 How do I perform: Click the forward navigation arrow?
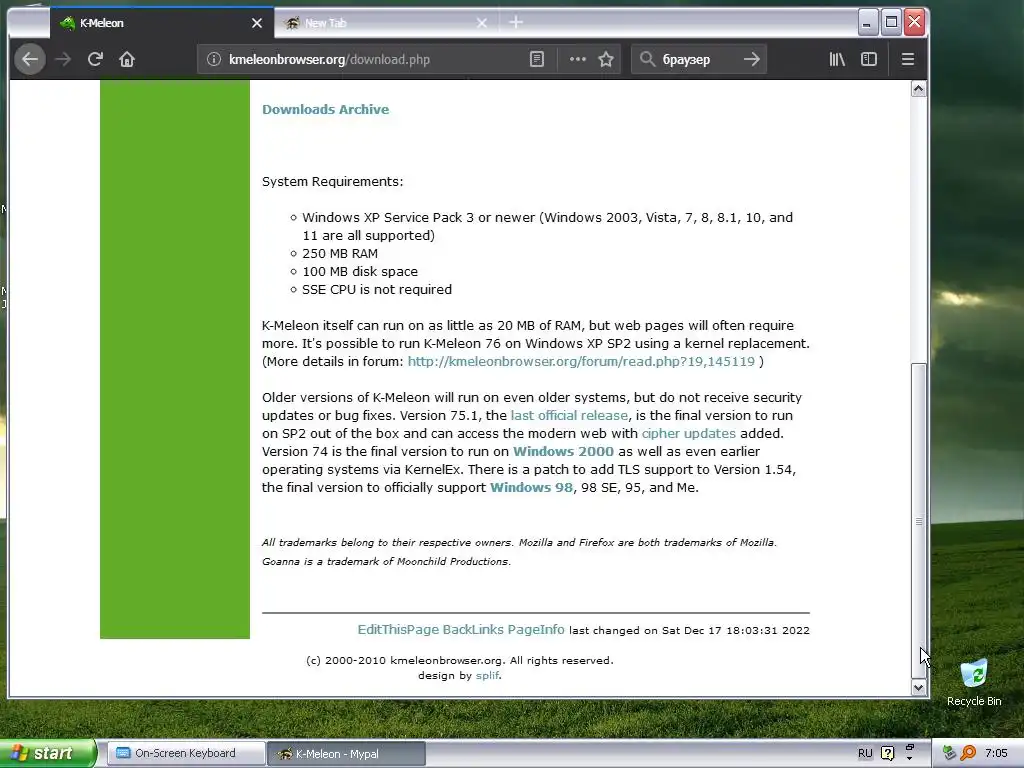click(63, 59)
